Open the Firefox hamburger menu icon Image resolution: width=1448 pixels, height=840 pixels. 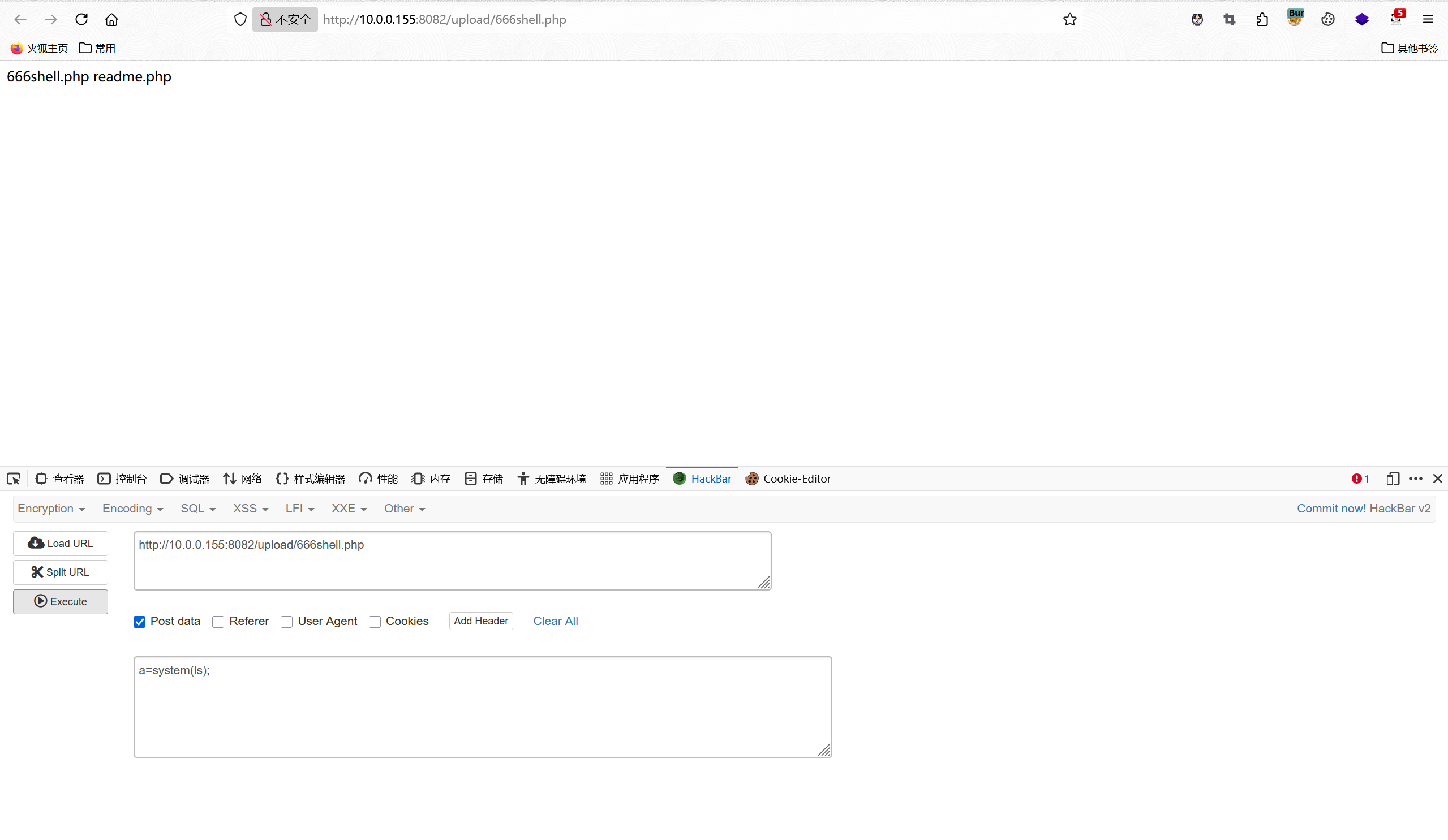pyautogui.click(x=1428, y=20)
